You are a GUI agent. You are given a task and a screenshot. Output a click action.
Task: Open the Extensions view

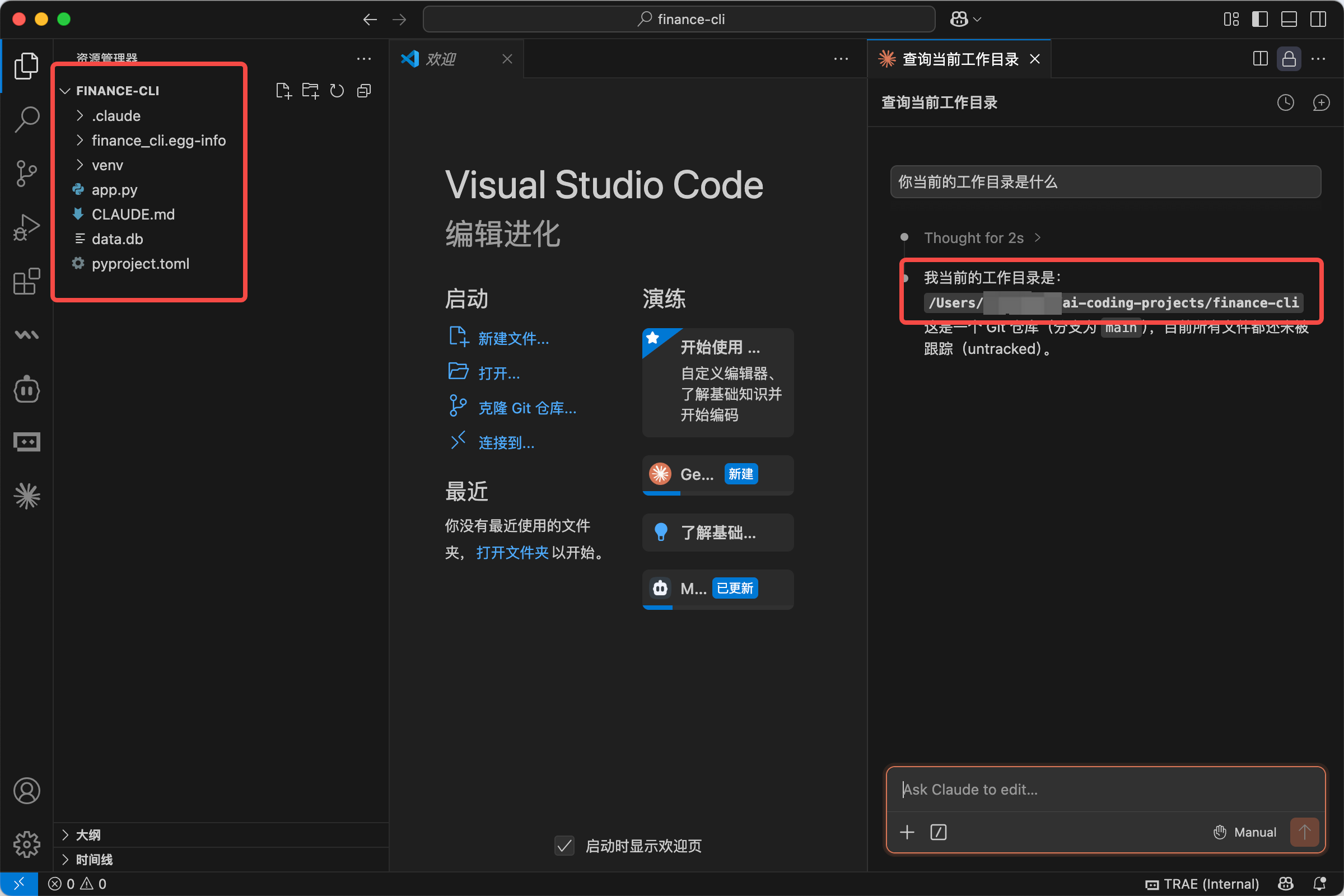coord(26,281)
